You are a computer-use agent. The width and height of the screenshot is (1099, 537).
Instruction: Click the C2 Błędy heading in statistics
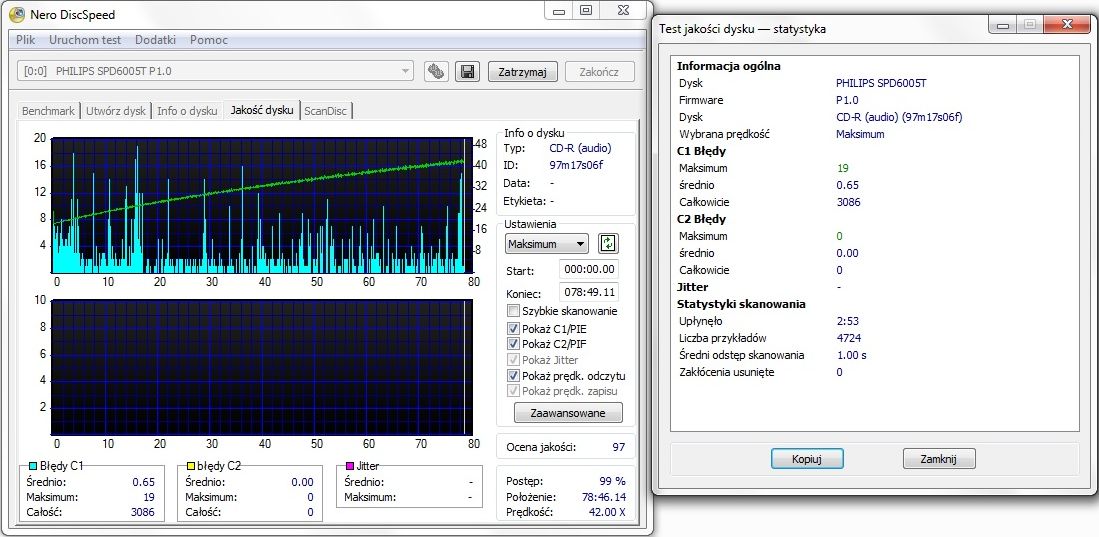(x=702, y=219)
